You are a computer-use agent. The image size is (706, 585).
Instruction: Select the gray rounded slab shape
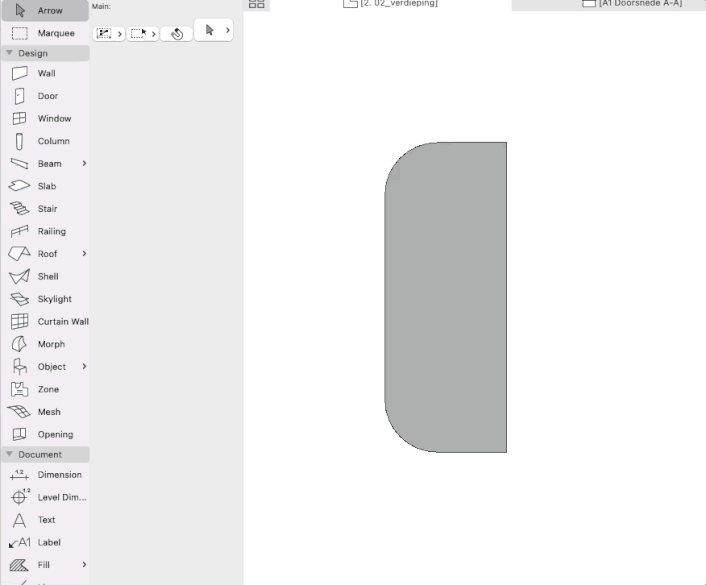click(x=446, y=297)
